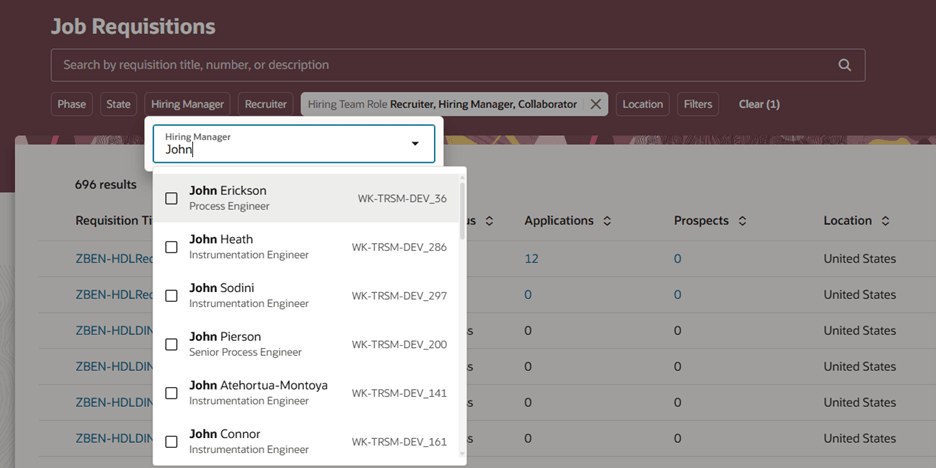
Task: Click the Prospects column header
Action: [x=701, y=221]
